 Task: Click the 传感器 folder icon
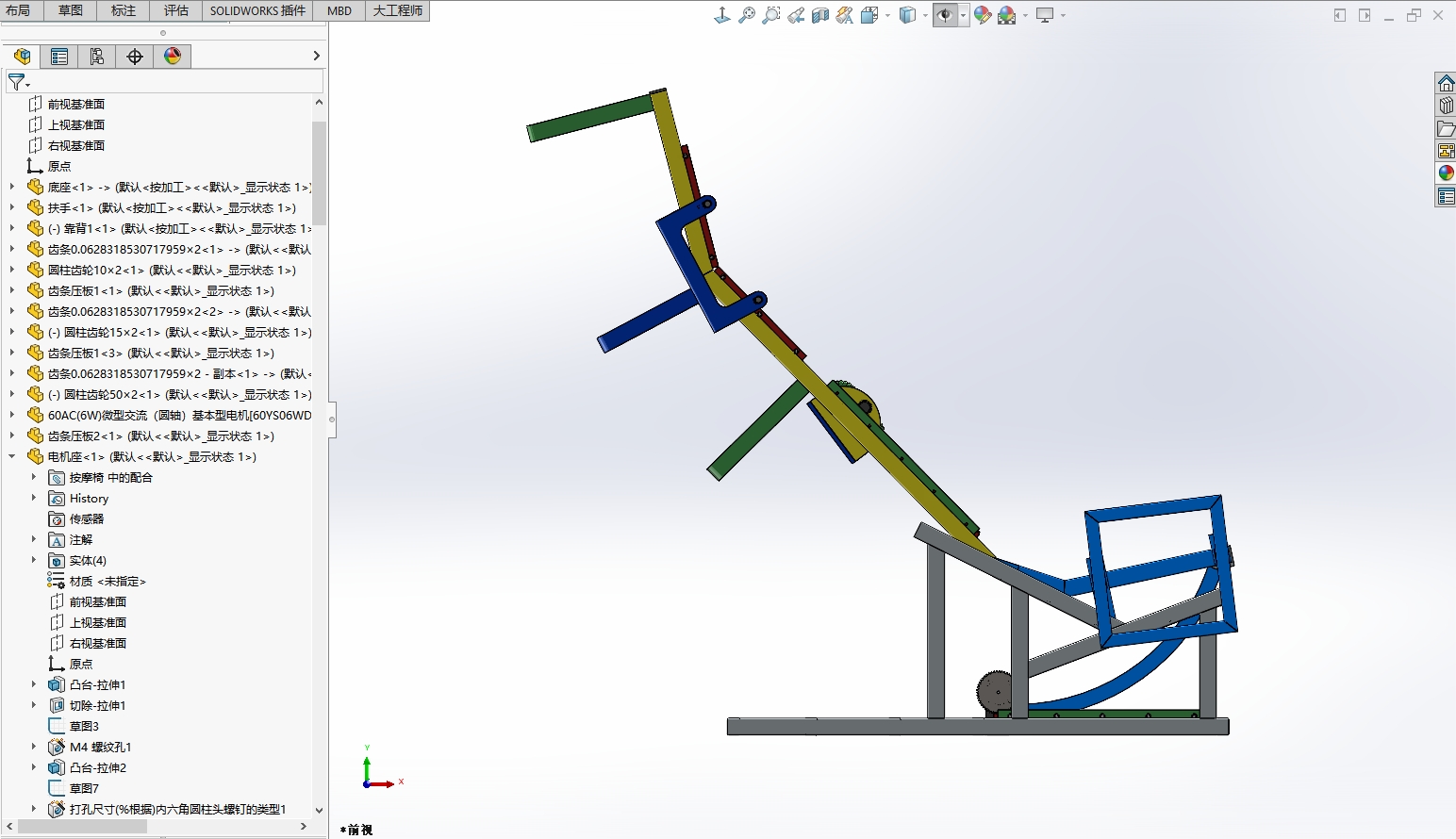[57, 518]
